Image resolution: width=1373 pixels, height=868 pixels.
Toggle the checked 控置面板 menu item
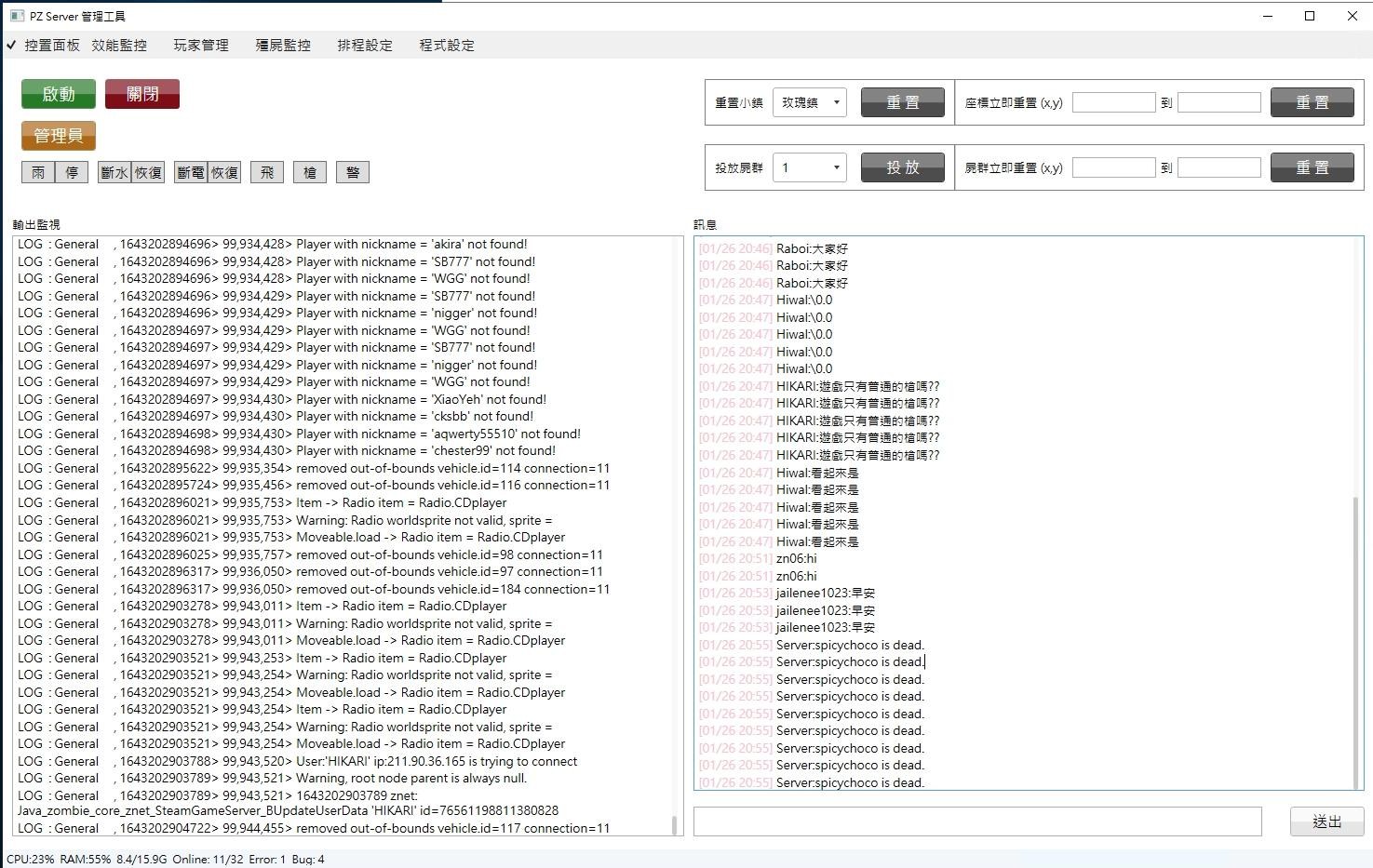(x=51, y=46)
